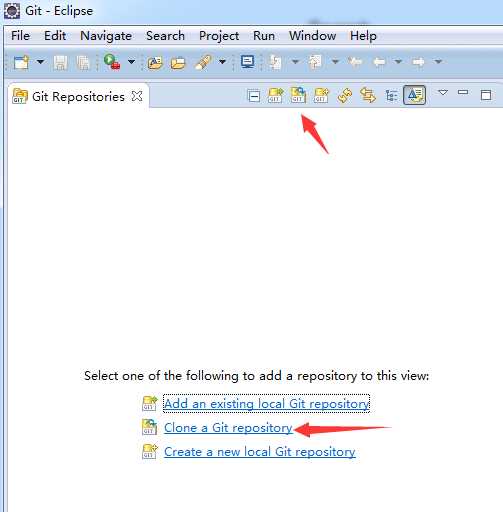Image resolution: width=503 pixels, height=512 pixels.
Task: Click the Collapse All icon
Action: click(x=254, y=96)
